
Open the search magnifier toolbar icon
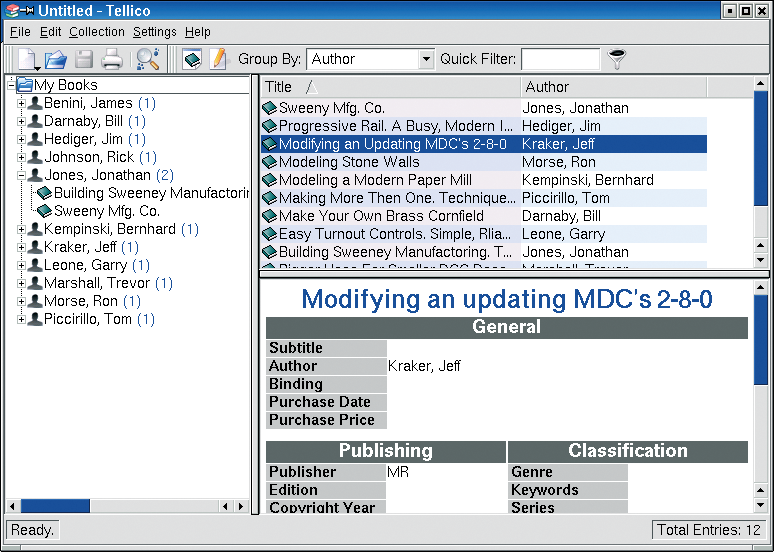[147, 59]
